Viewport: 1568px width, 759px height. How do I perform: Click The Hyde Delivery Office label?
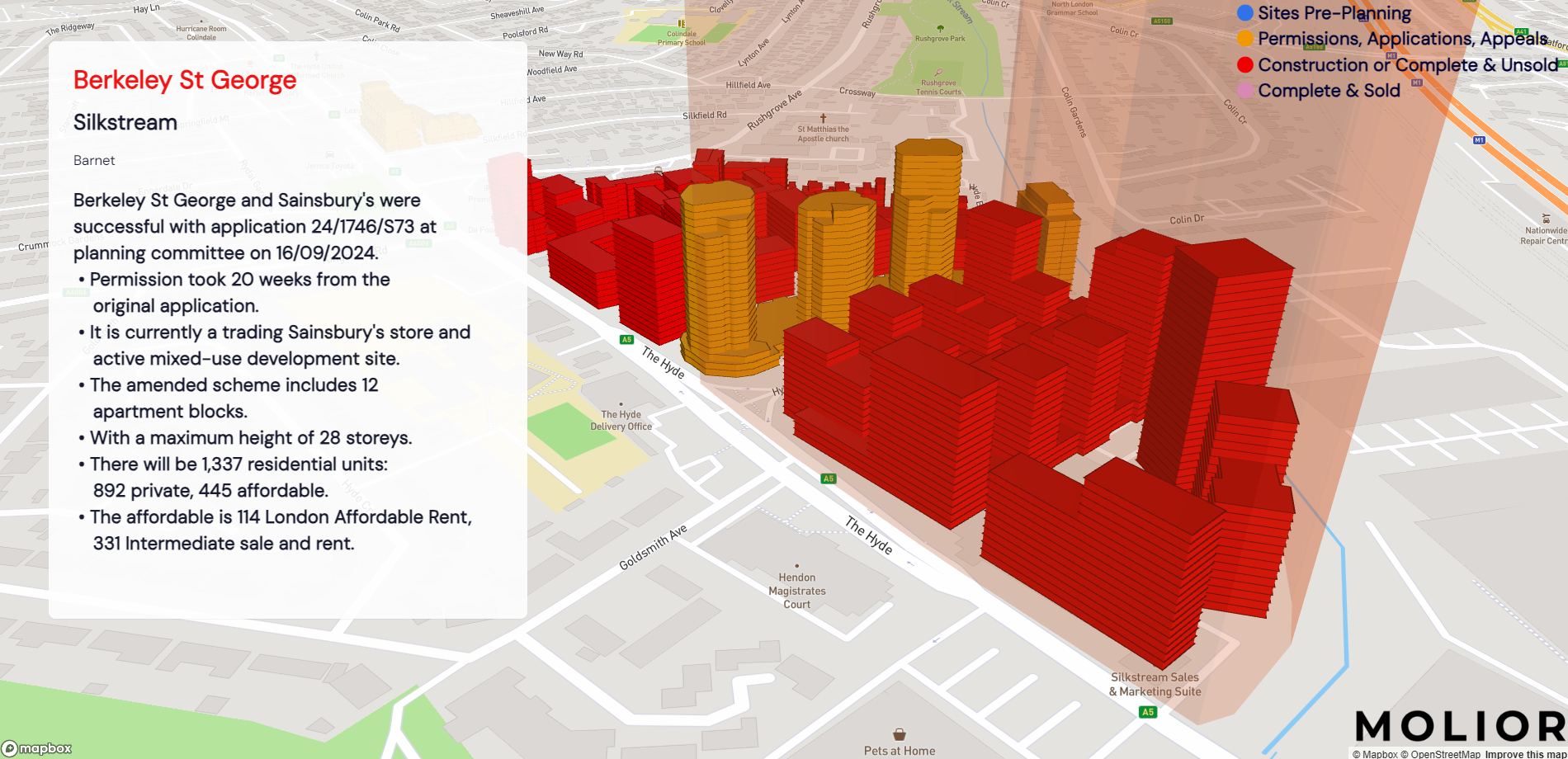tap(621, 421)
